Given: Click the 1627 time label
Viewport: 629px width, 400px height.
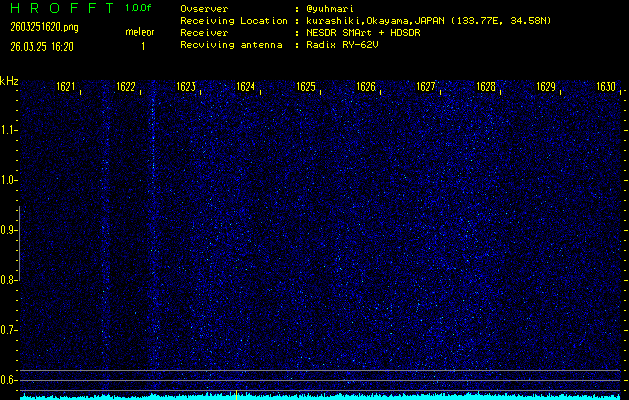Looking at the screenshot, I should (426, 87).
